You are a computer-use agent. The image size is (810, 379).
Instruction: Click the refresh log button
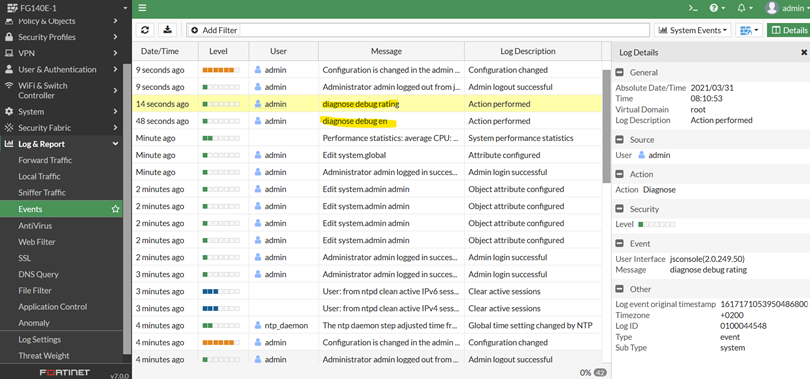[145, 30]
